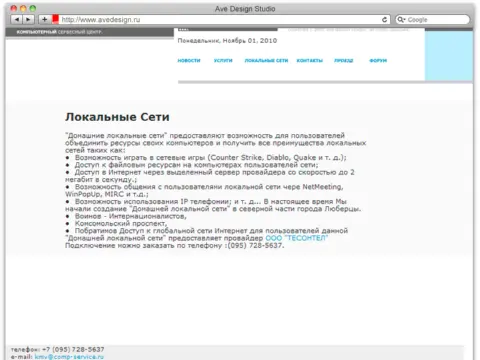Go back with the browser back arrow
Viewport: 480px width, 360px height.
[17, 20]
